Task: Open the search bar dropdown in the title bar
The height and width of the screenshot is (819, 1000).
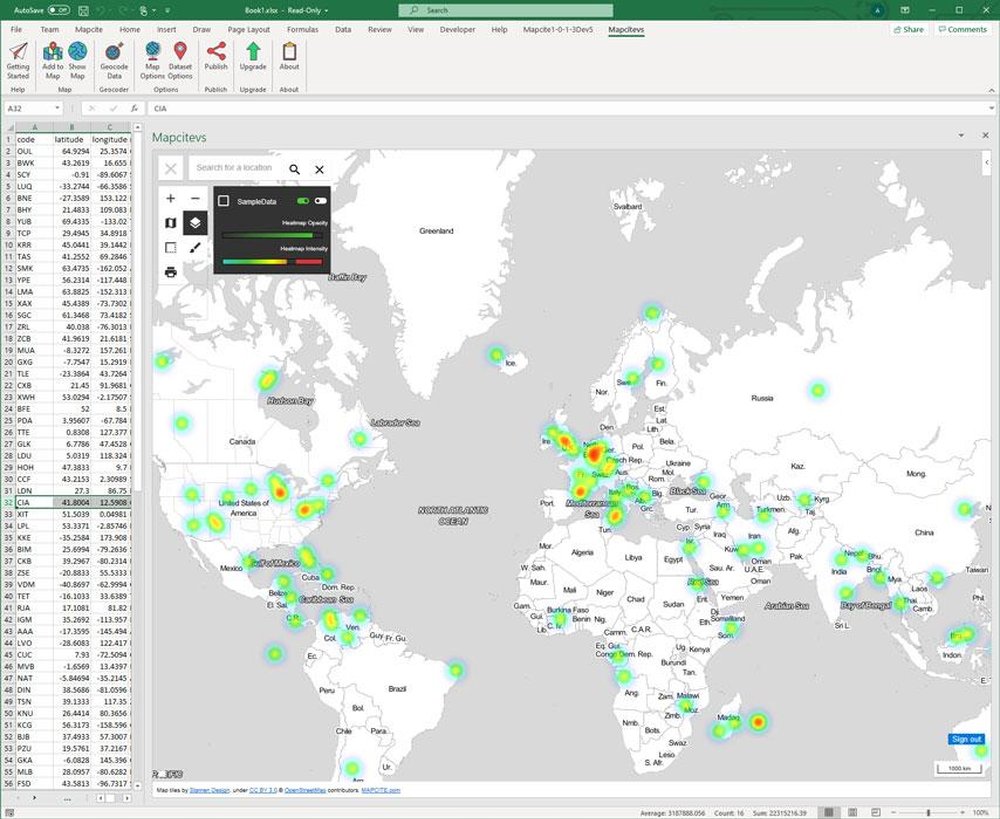Action: pyautogui.click(x=505, y=10)
